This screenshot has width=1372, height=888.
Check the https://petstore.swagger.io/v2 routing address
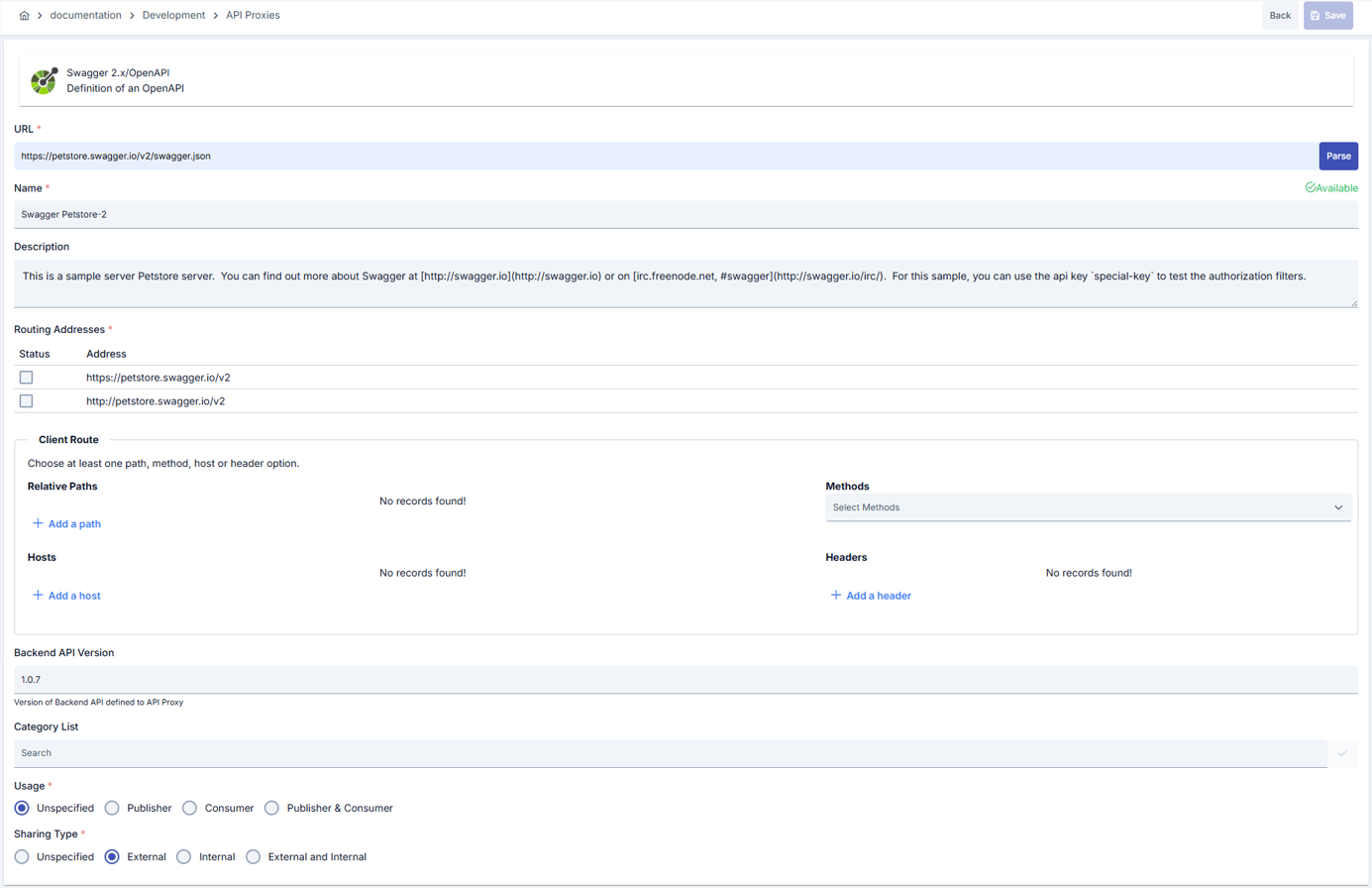[25, 377]
